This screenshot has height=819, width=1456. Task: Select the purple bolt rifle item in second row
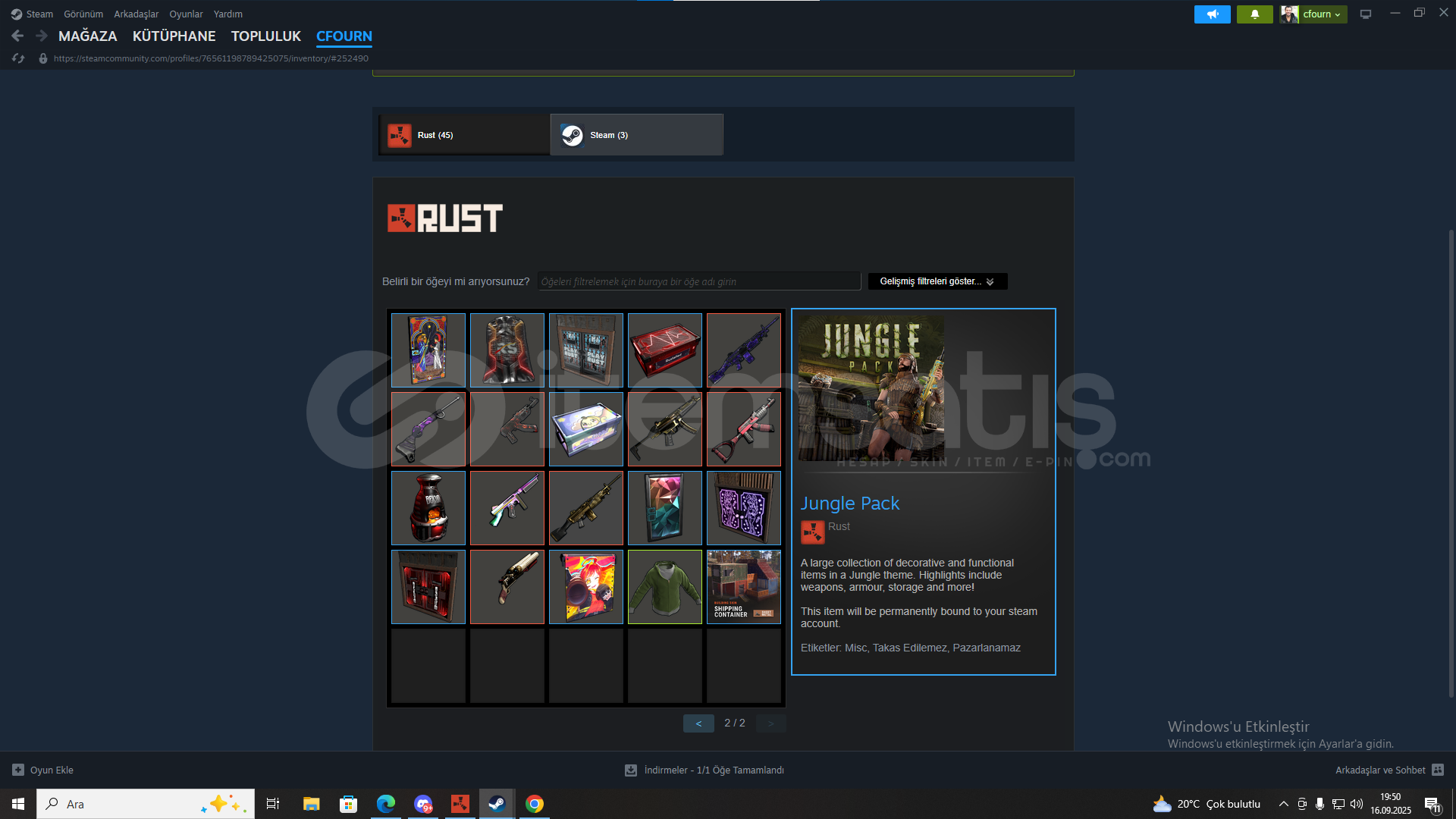428,429
